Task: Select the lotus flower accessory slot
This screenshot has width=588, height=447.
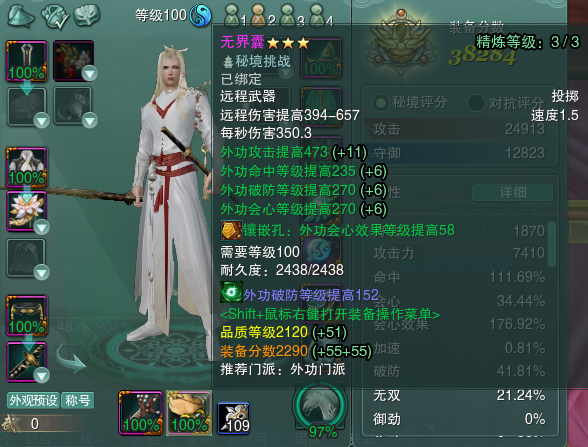Action: pos(26,211)
